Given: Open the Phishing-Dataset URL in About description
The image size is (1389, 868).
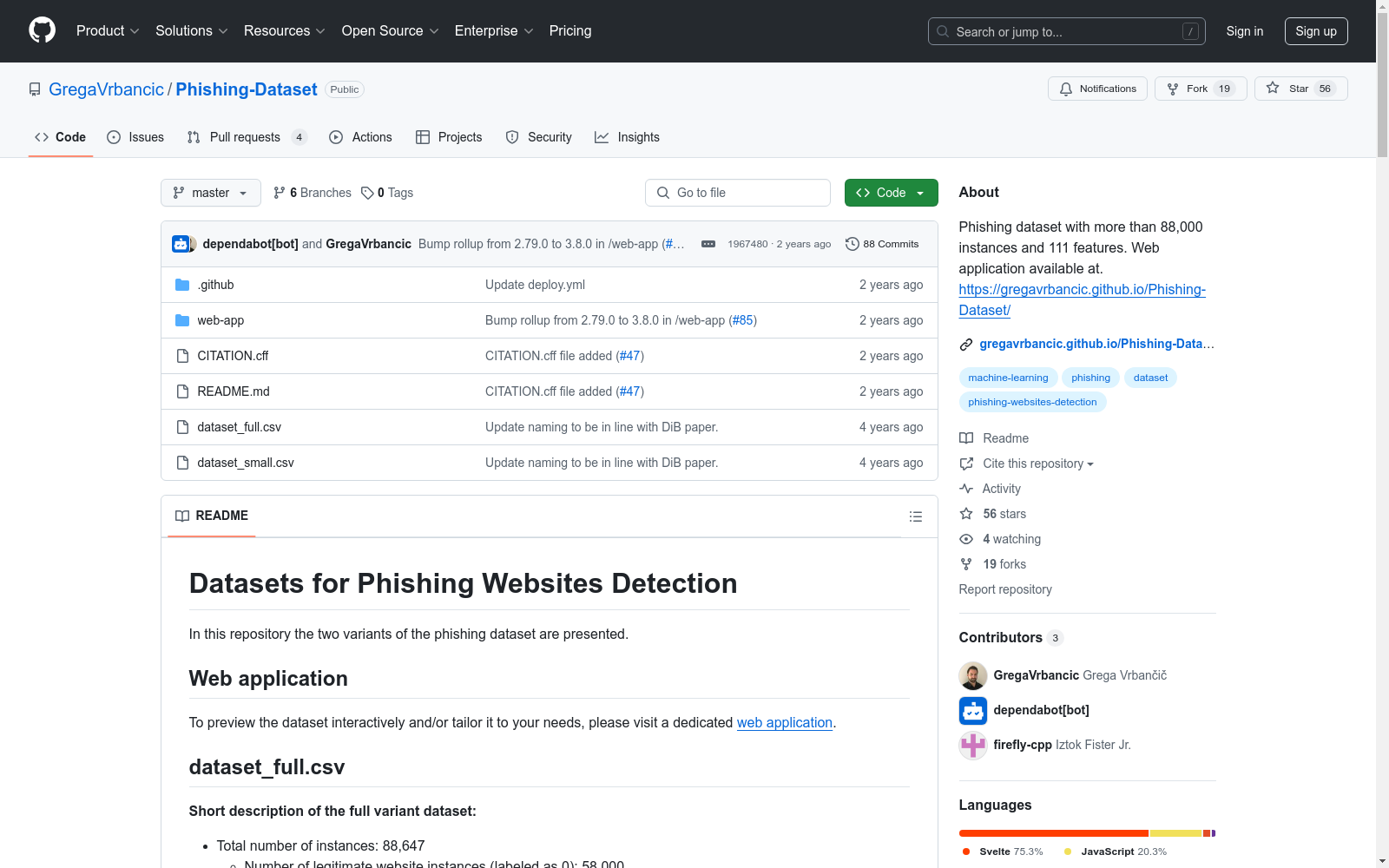Looking at the screenshot, I should tap(1082, 299).
